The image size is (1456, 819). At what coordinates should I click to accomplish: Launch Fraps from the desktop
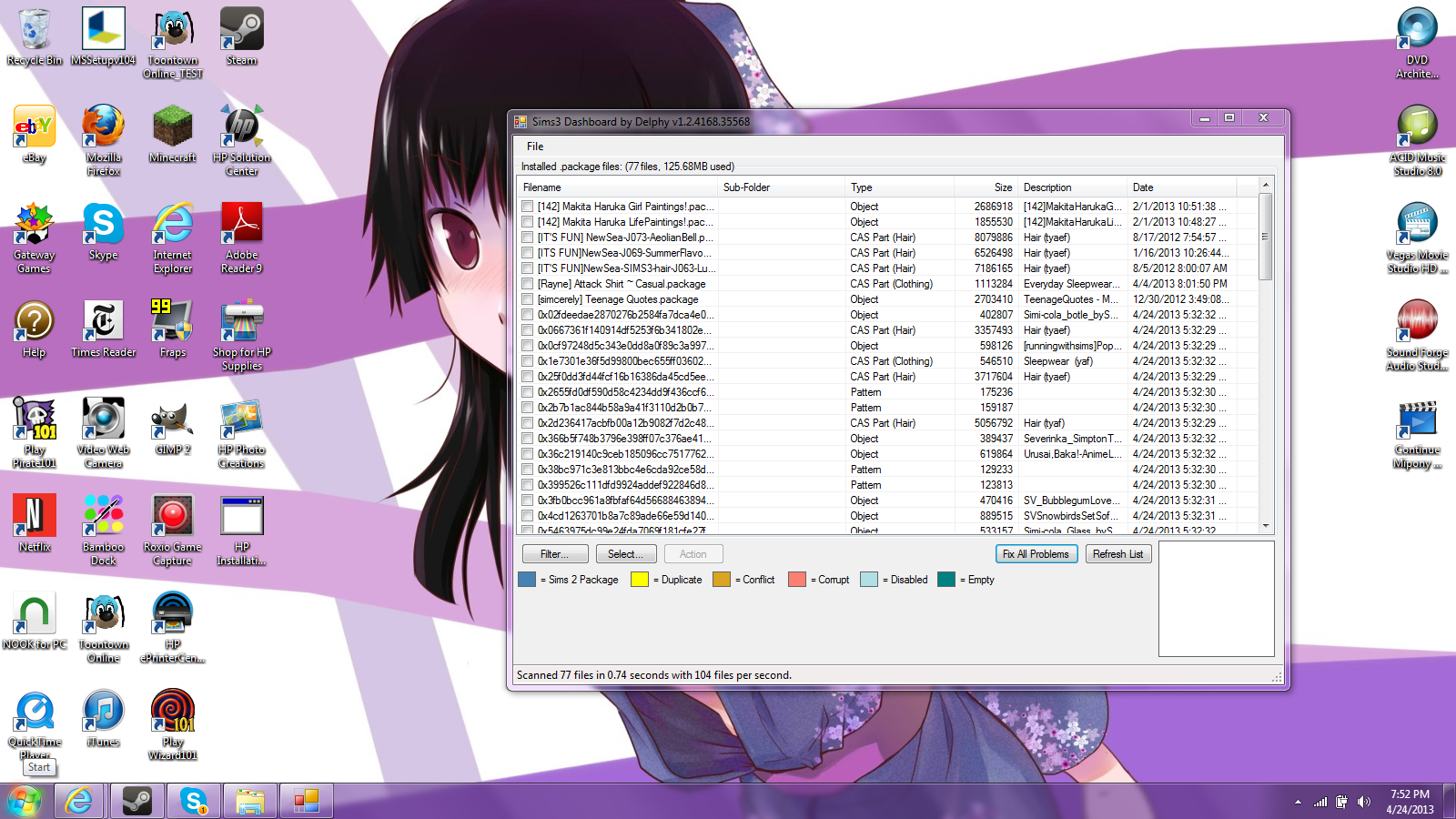pyautogui.click(x=173, y=329)
